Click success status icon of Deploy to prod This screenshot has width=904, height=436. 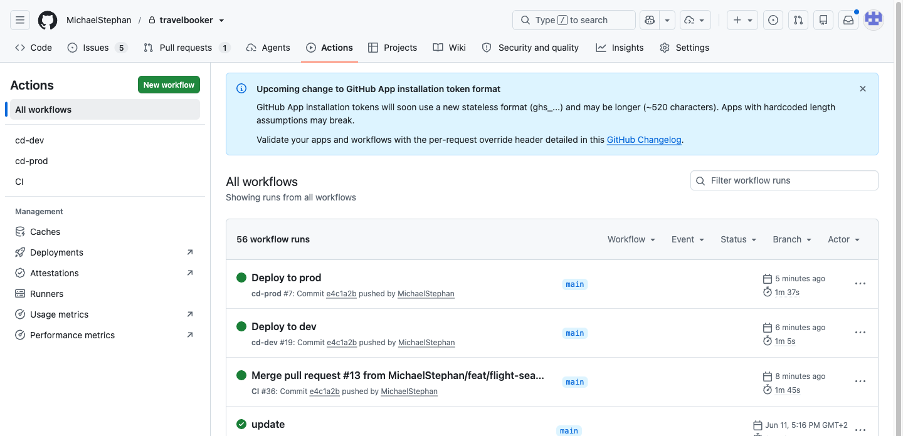pos(242,277)
